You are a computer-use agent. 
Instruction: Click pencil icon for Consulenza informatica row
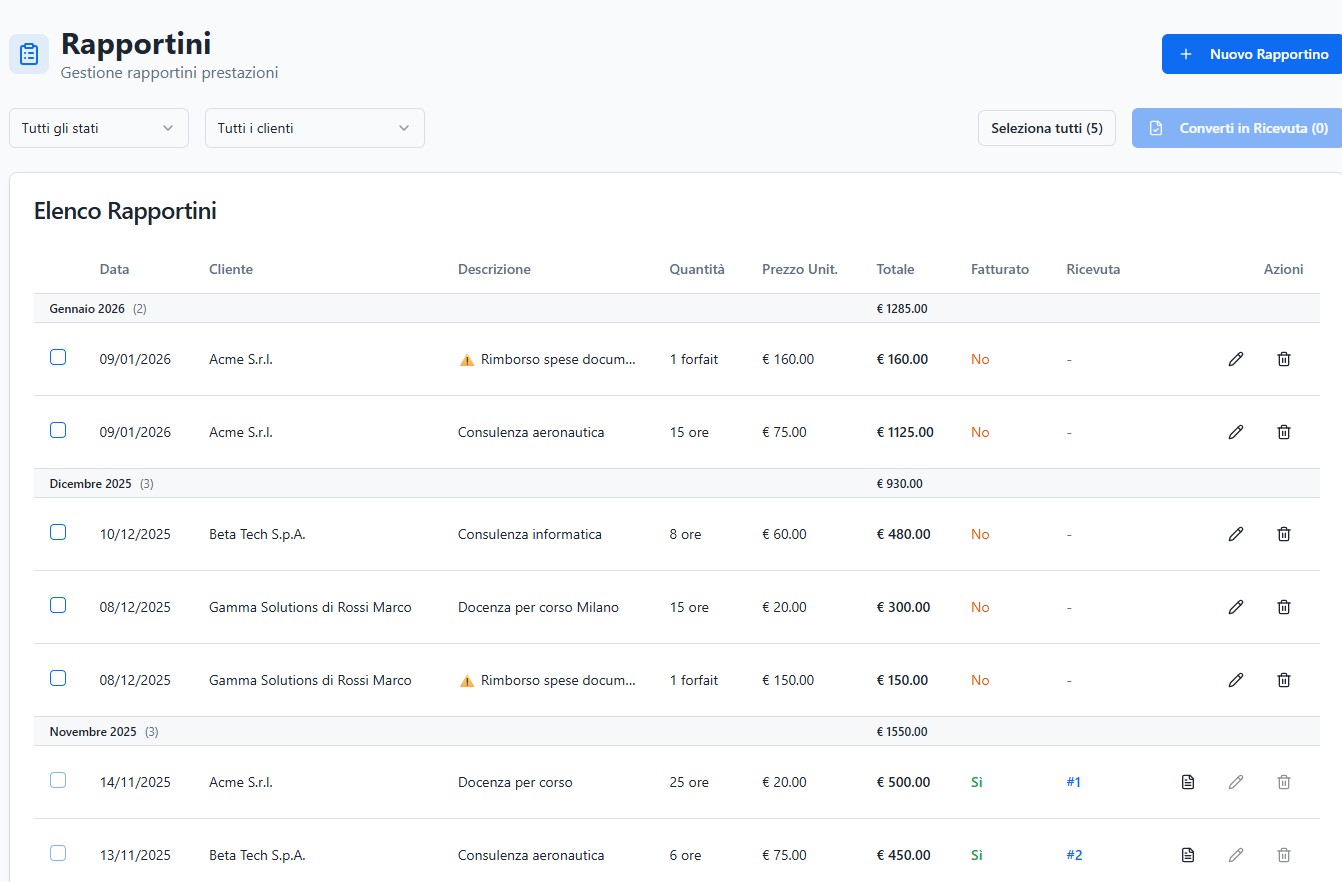point(1235,534)
